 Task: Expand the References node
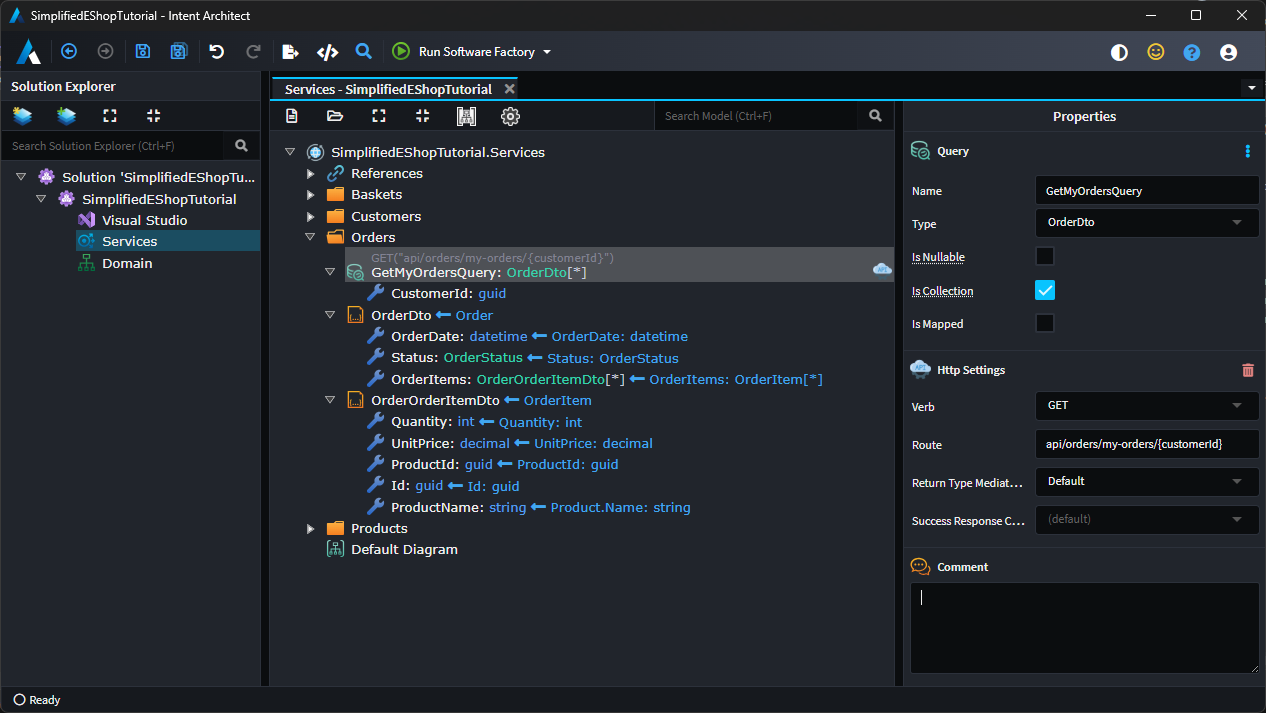[311, 174]
